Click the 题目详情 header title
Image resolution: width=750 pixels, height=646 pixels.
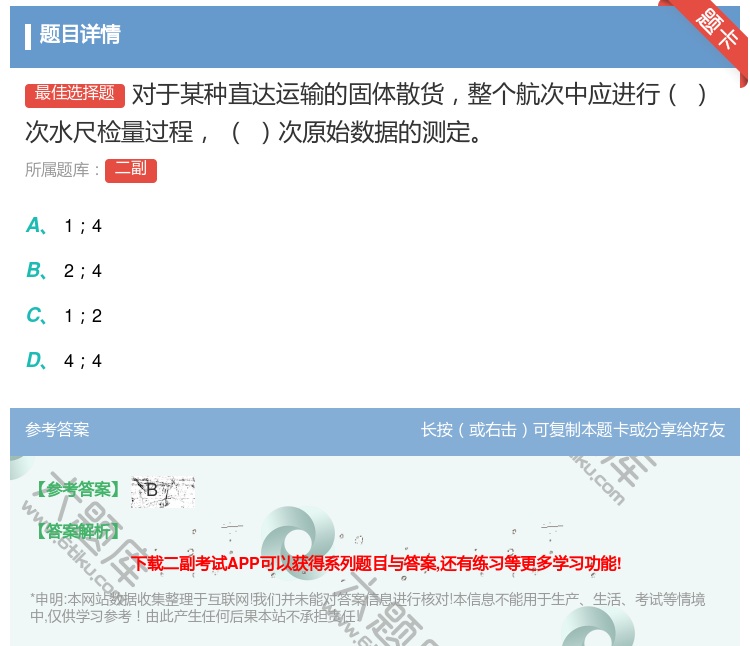pos(80,34)
